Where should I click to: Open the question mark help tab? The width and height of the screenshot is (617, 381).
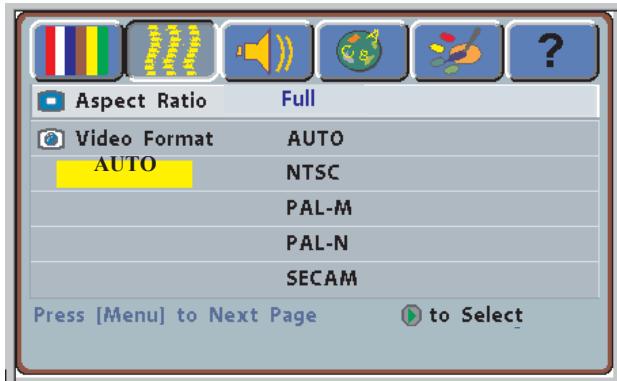tap(552, 51)
